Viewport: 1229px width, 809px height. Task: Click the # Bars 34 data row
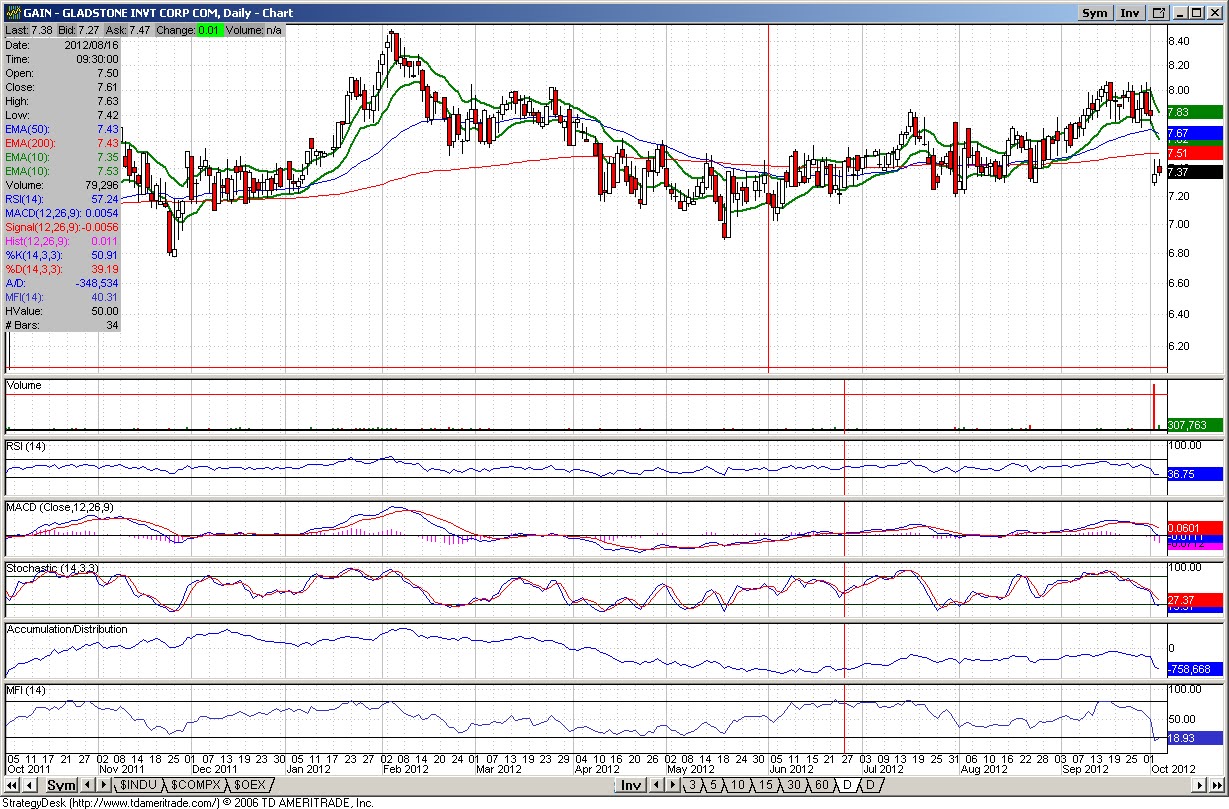[x=62, y=325]
